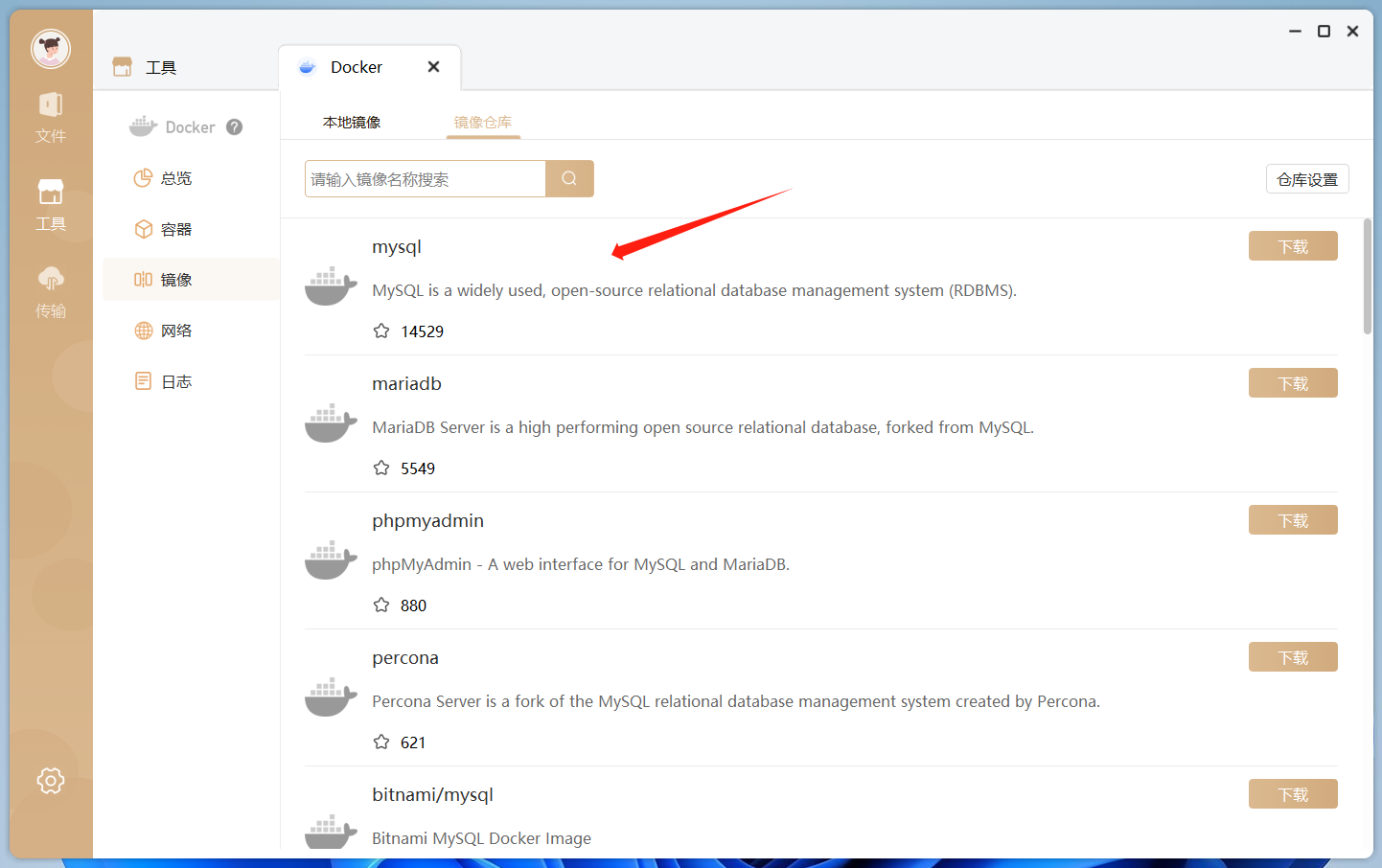This screenshot has width=1382, height=868.
Task: Minimize the application window
Action: 1295,32
